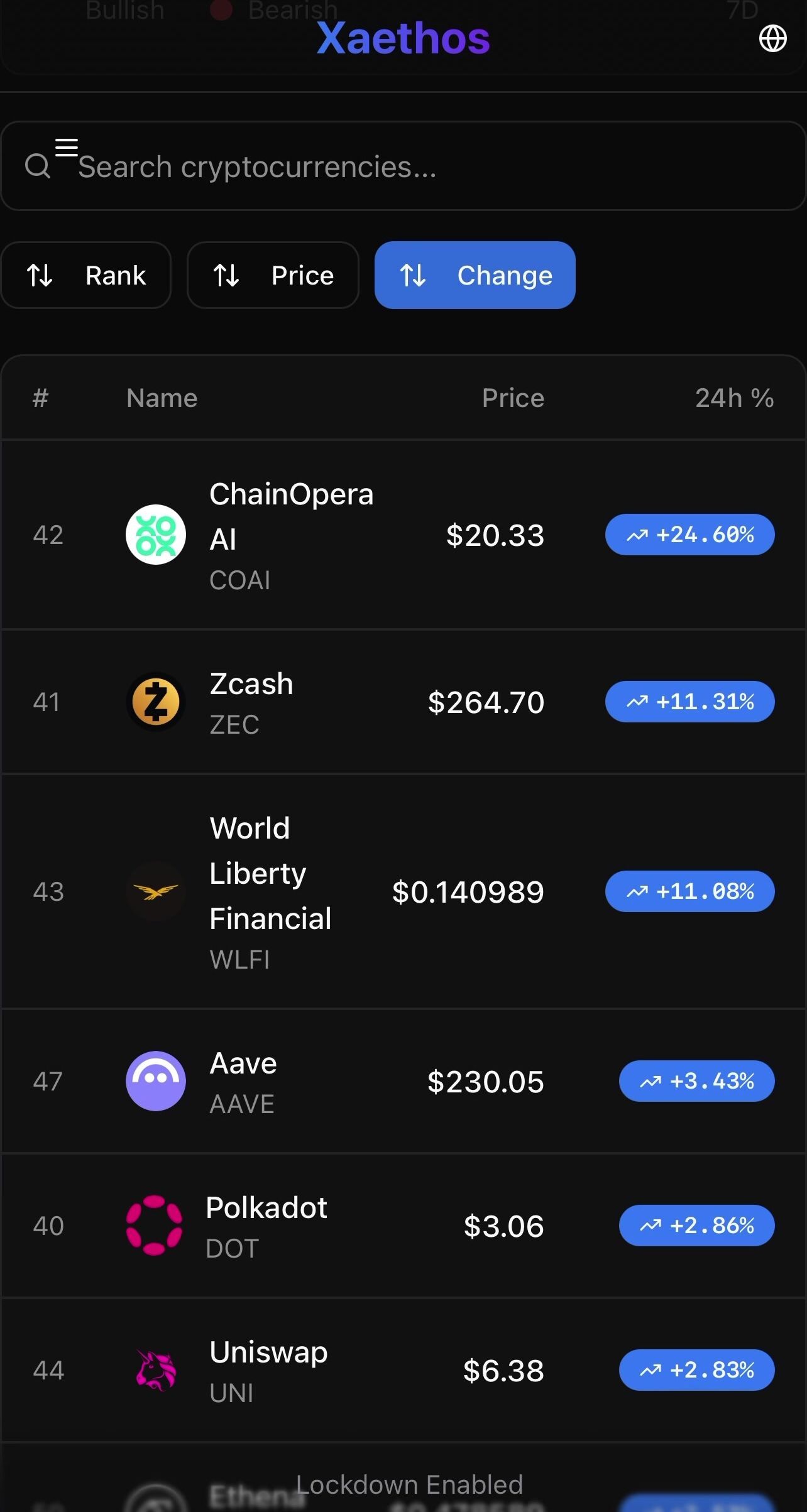Click the Zcash coin logo
807x1512 pixels.
(156, 702)
